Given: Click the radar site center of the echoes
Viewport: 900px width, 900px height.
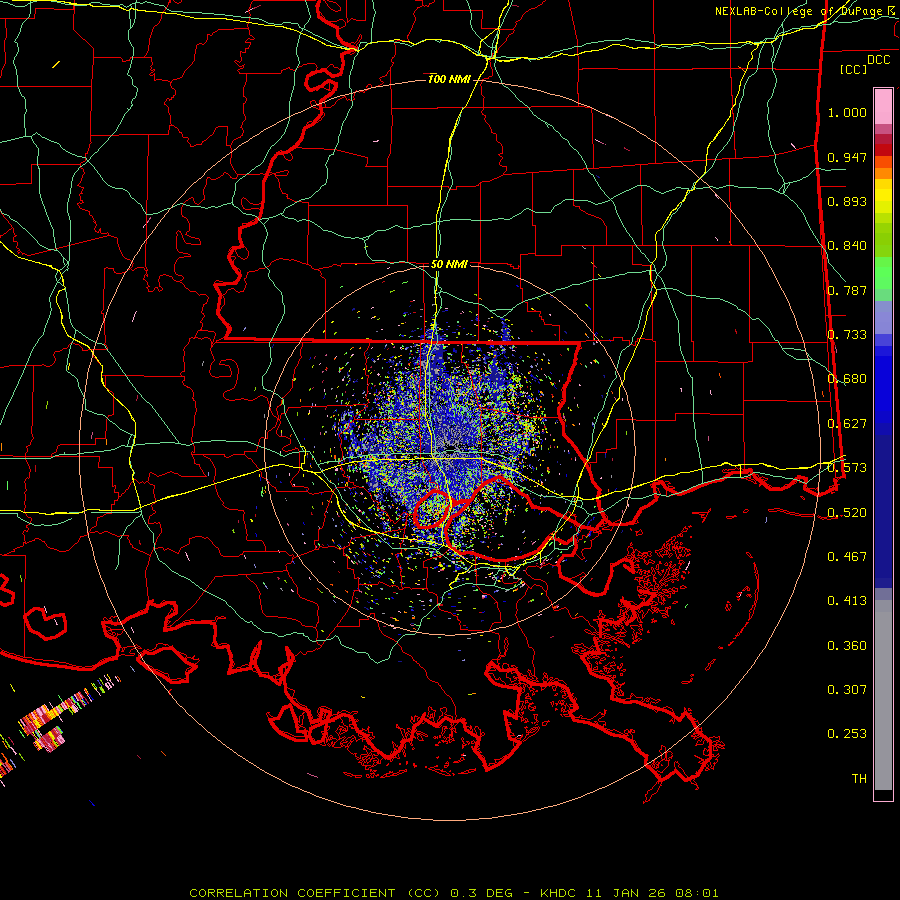Looking at the screenshot, I should [451, 448].
